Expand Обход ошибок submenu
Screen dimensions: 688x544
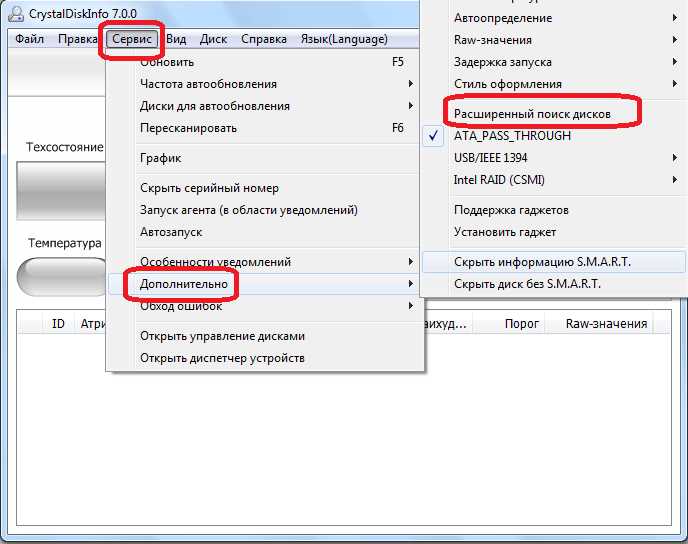(265, 306)
